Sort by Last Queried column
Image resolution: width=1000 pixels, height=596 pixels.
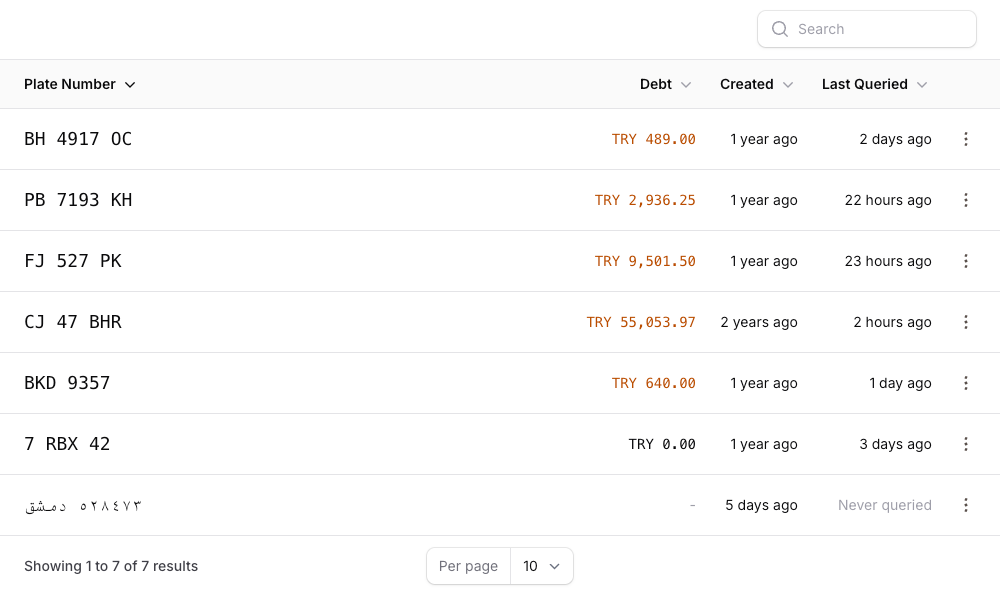pyautogui.click(x=874, y=84)
